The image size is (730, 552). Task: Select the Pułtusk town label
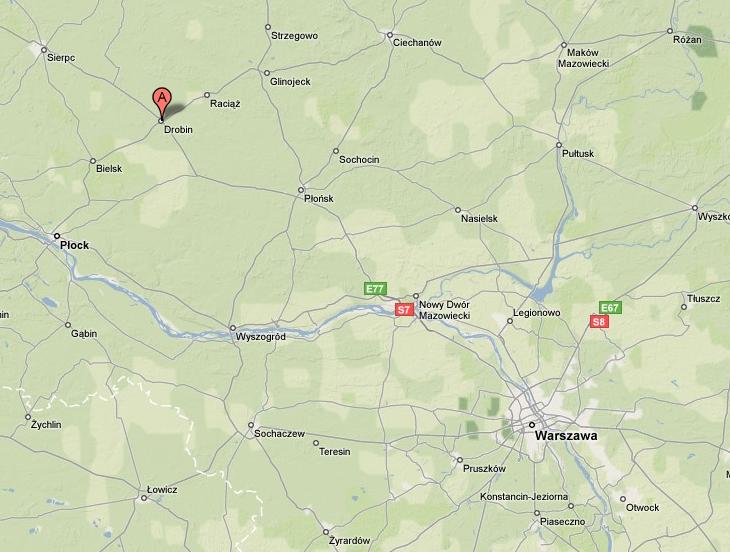pyautogui.click(x=578, y=154)
